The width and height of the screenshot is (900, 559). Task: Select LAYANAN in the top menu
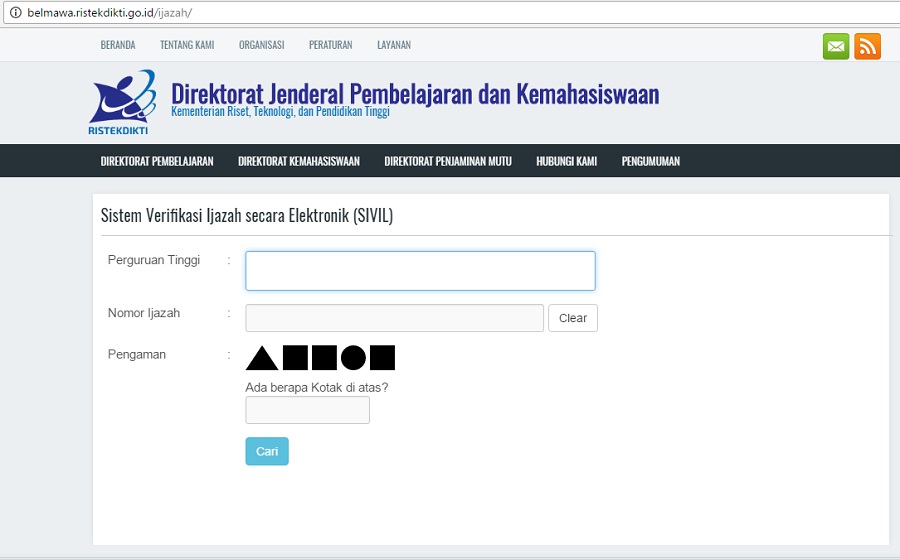coord(394,45)
